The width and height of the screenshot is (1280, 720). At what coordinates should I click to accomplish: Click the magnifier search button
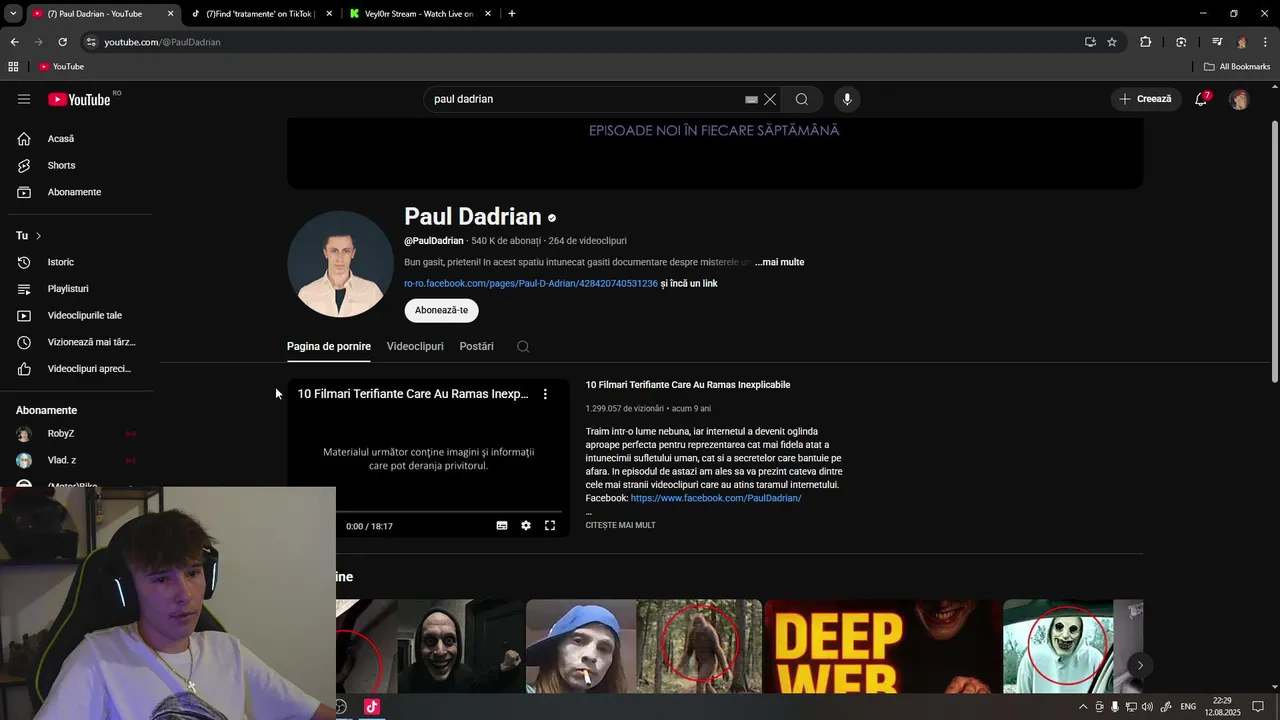coord(802,99)
